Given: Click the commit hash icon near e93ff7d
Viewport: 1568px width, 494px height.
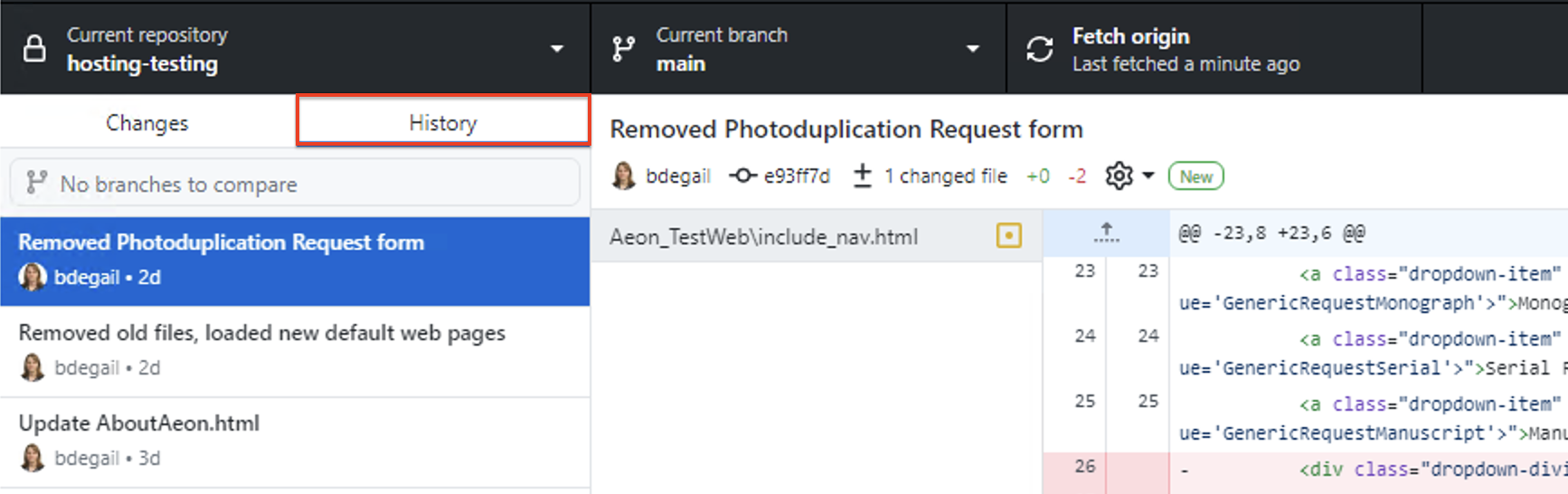Looking at the screenshot, I should (743, 176).
